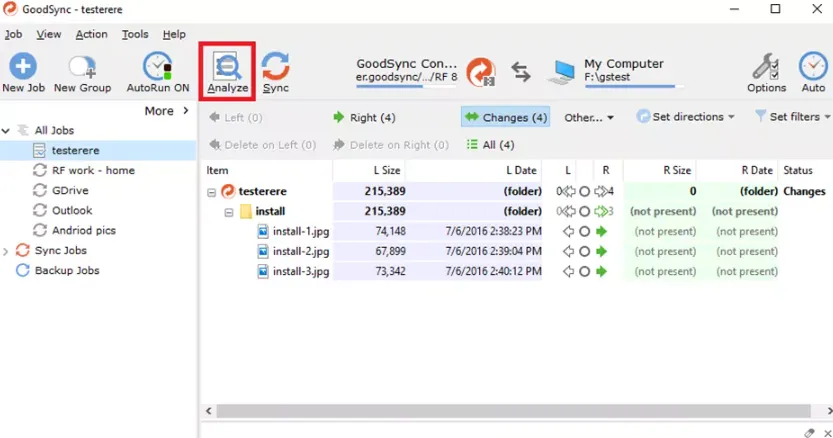Expand the Sync Jobs group
833x438 pixels.
coord(6,251)
